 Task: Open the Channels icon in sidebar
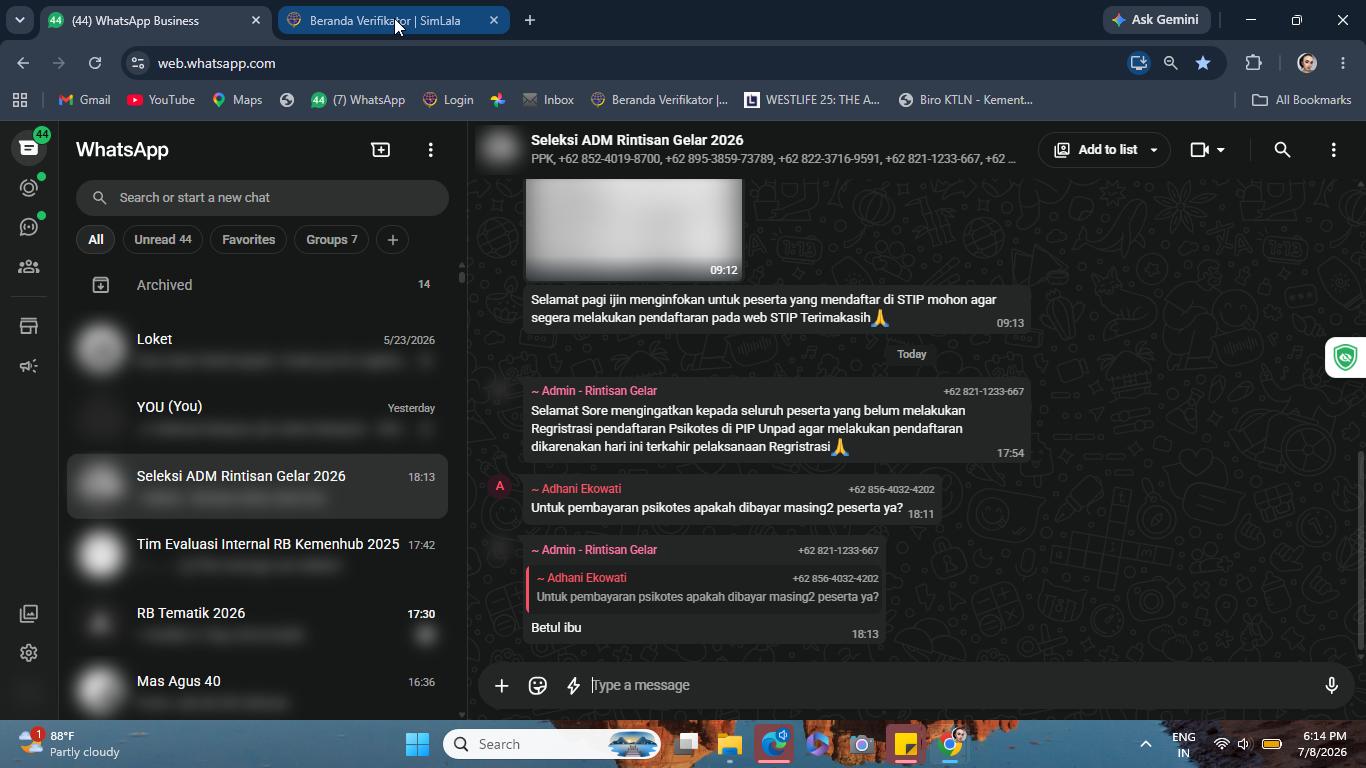click(29, 227)
